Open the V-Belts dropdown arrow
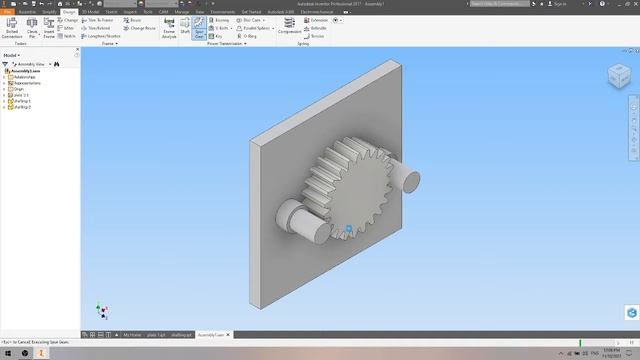 (231, 29)
